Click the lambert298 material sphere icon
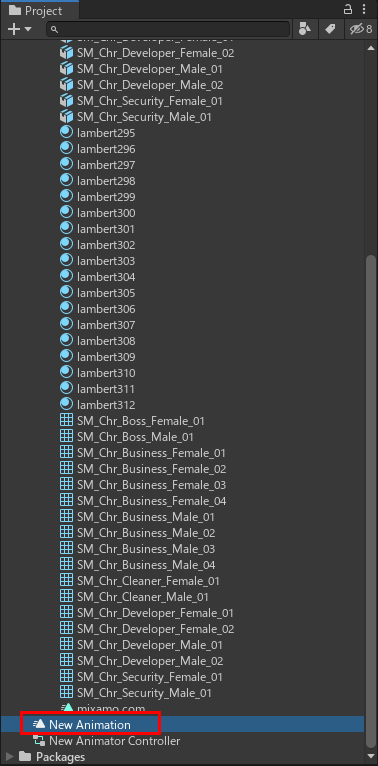Screen dimensions: 378x766 tap(66, 181)
